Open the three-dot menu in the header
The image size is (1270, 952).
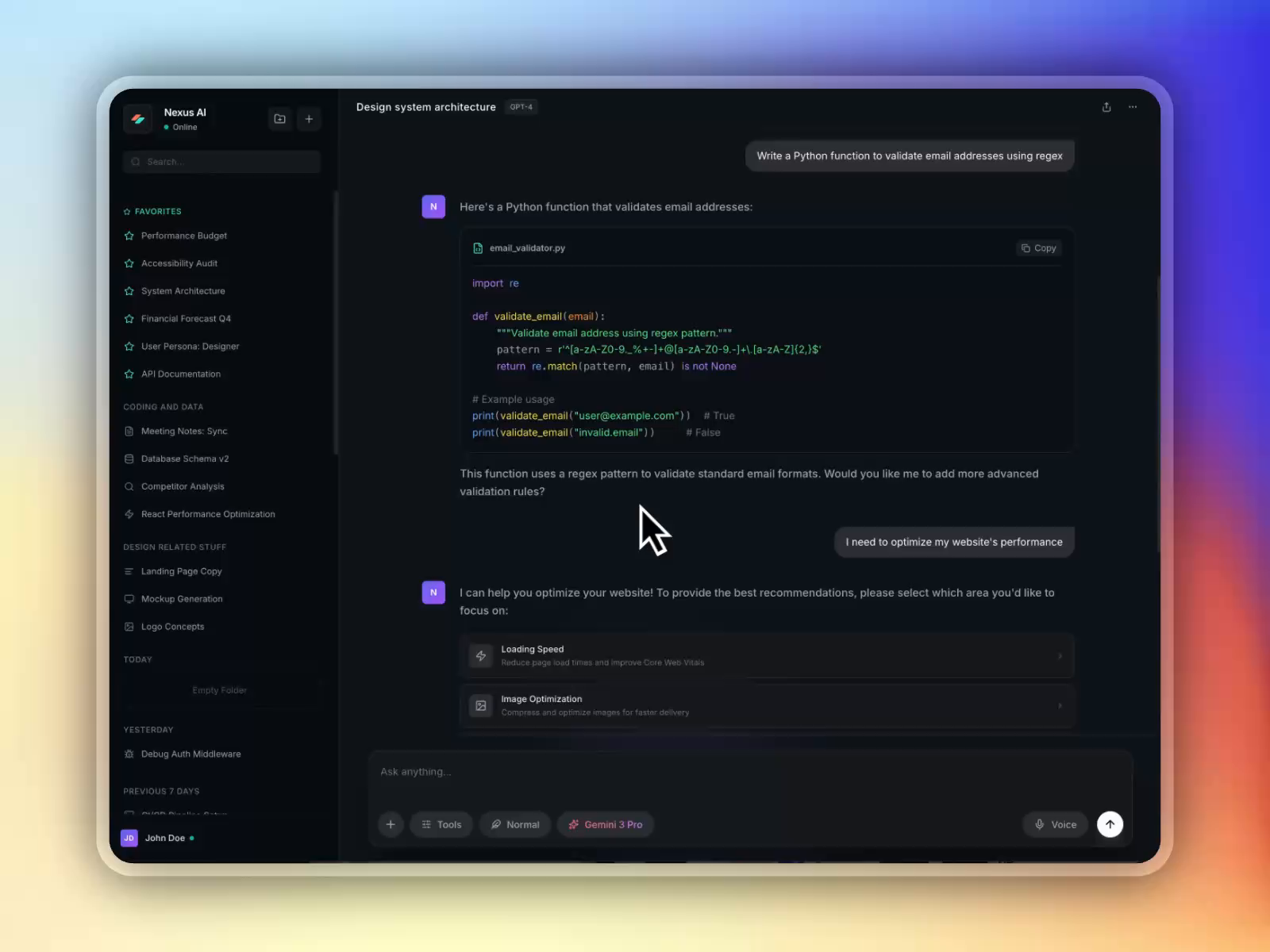[x=1133, y=107]
